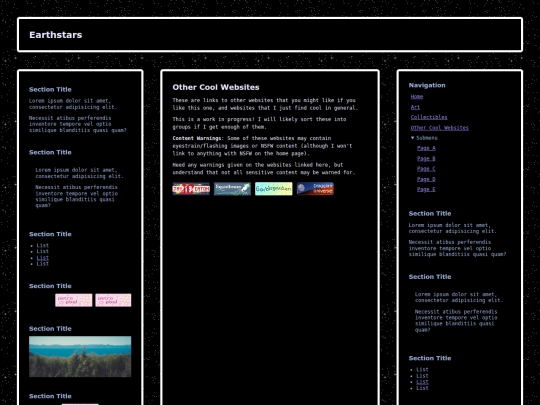This screenshot has height=405, width=540.
Task: Click the Other Cool Websites heading
Action: click(x=216, y=87)
